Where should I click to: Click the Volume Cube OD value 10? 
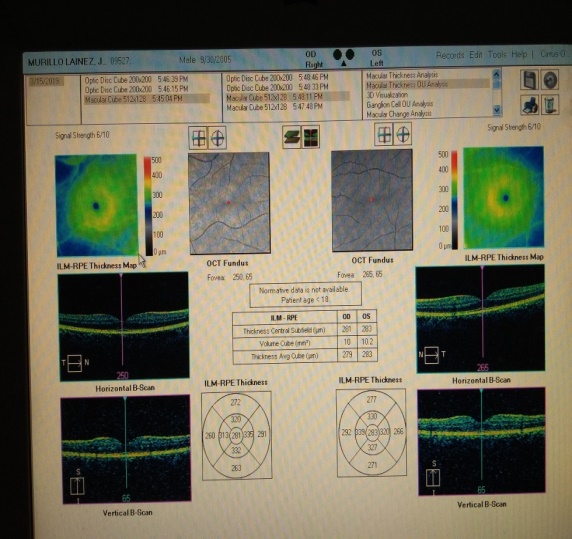coord(347,342)
